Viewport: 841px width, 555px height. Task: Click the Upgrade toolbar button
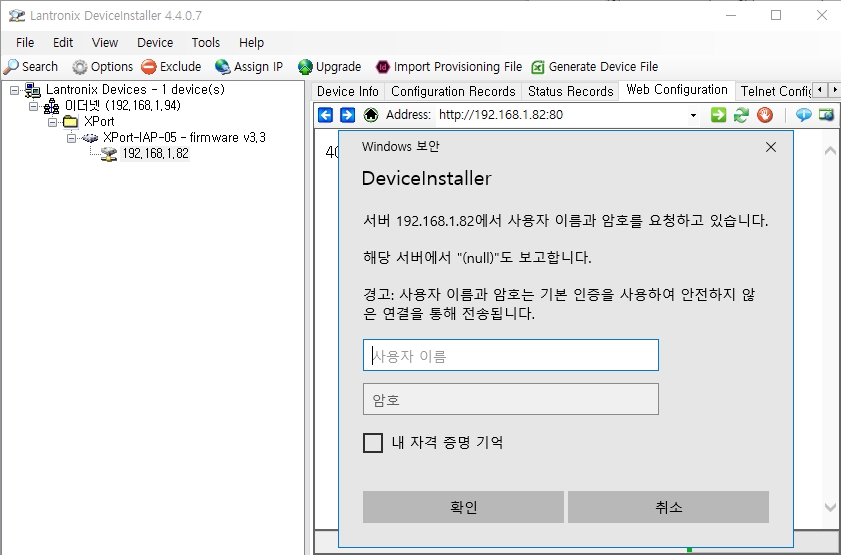[x=329, y=66]
